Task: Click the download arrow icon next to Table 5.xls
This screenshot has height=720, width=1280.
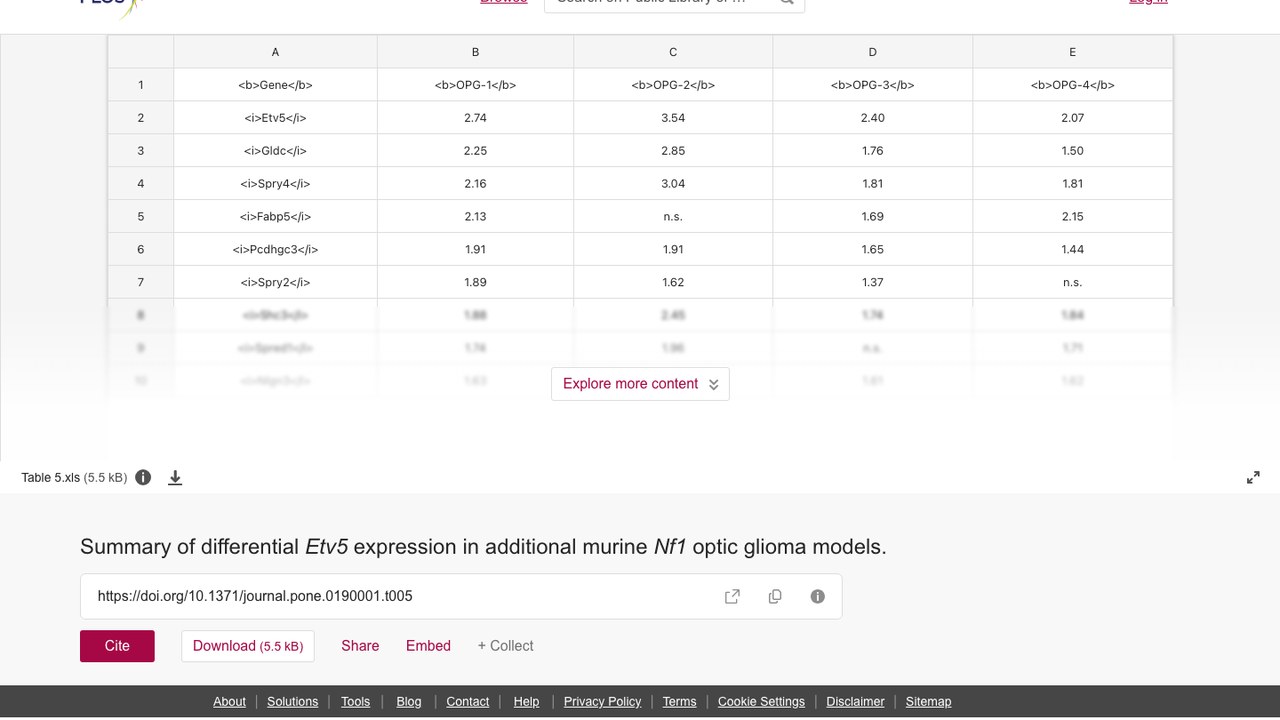Action: pos(175,478)
